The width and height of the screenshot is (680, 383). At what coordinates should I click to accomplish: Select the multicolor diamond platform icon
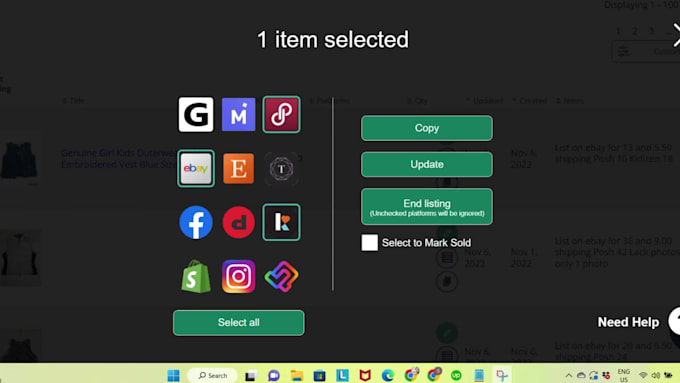coord(281,276)
